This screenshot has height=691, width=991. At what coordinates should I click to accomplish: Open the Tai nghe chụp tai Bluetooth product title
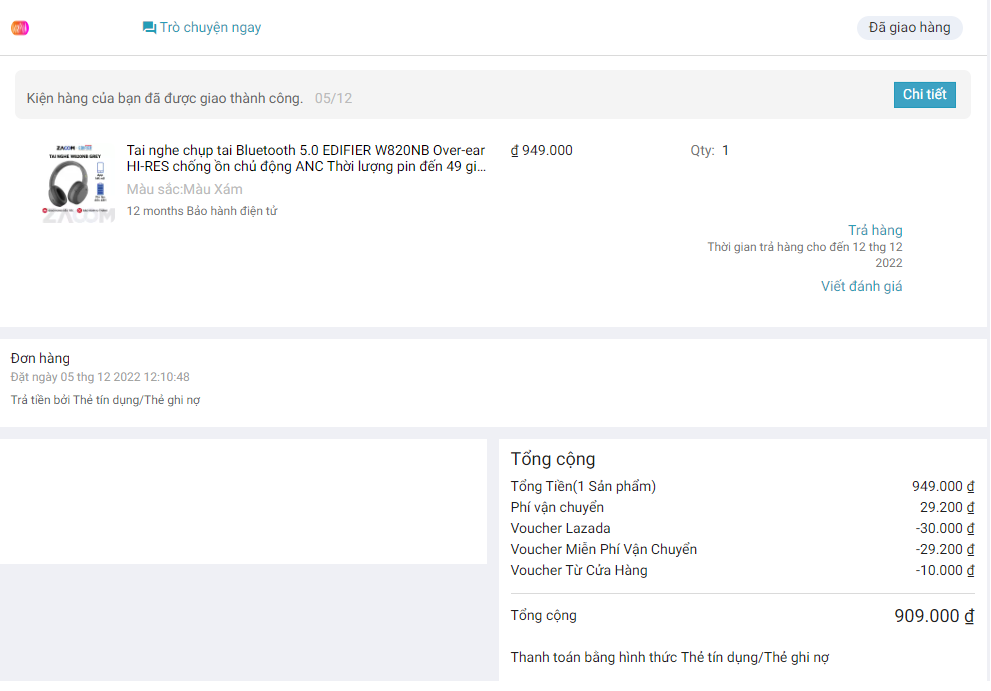click(307, 159)
